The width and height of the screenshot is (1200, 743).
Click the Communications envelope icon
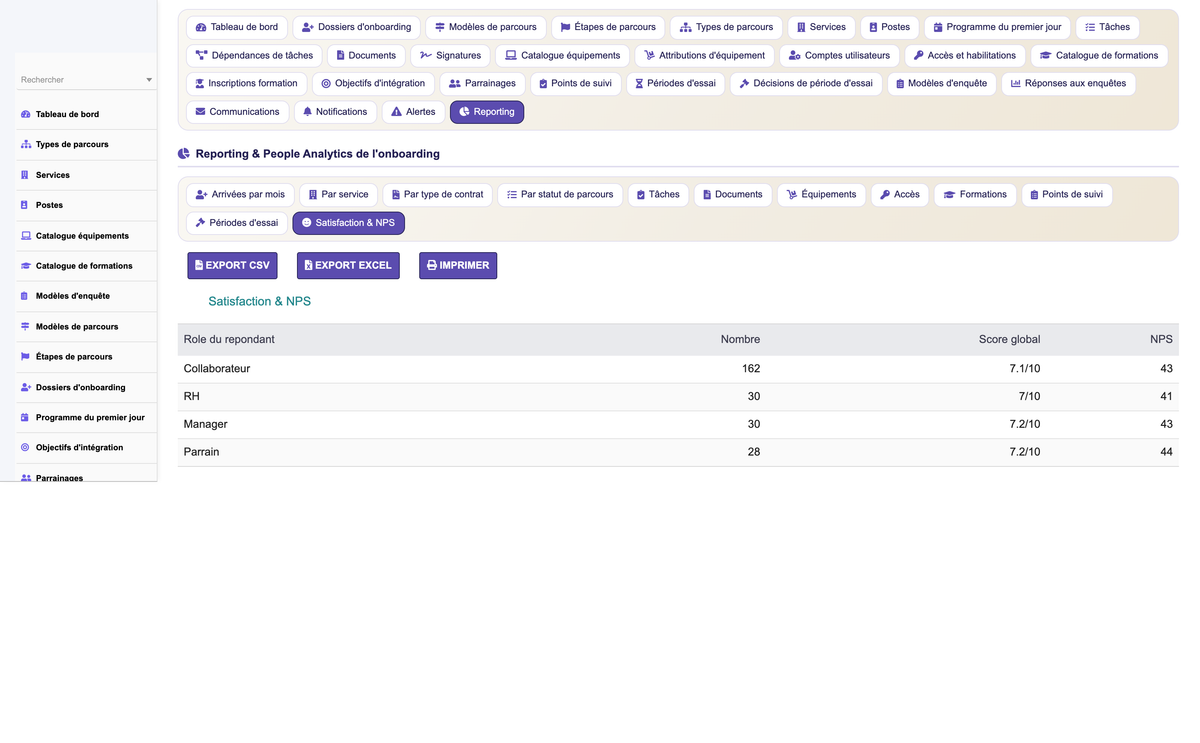[200, 112]
